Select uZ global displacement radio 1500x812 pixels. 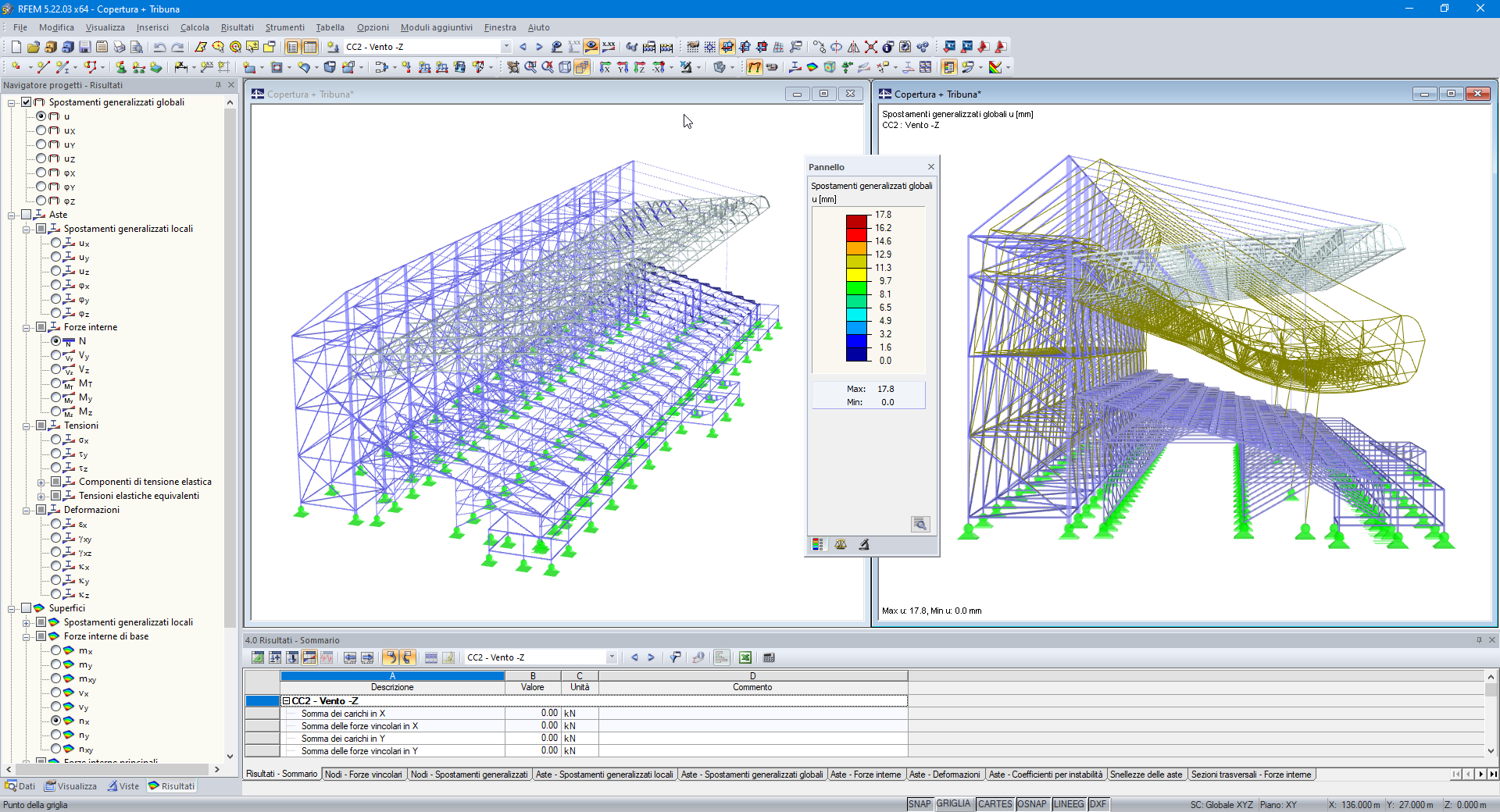[x=41, y=158]
